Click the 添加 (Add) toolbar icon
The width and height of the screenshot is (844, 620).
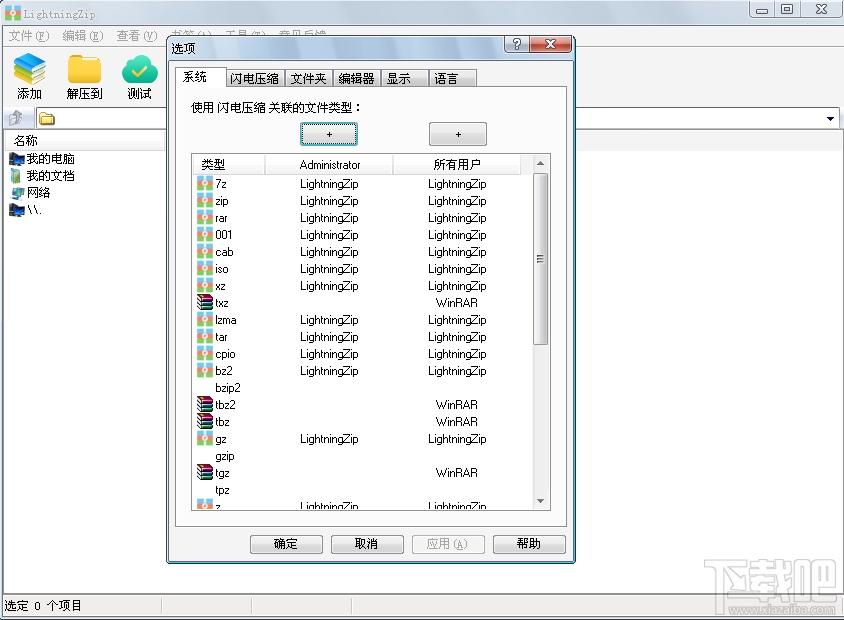click(30, 68)
